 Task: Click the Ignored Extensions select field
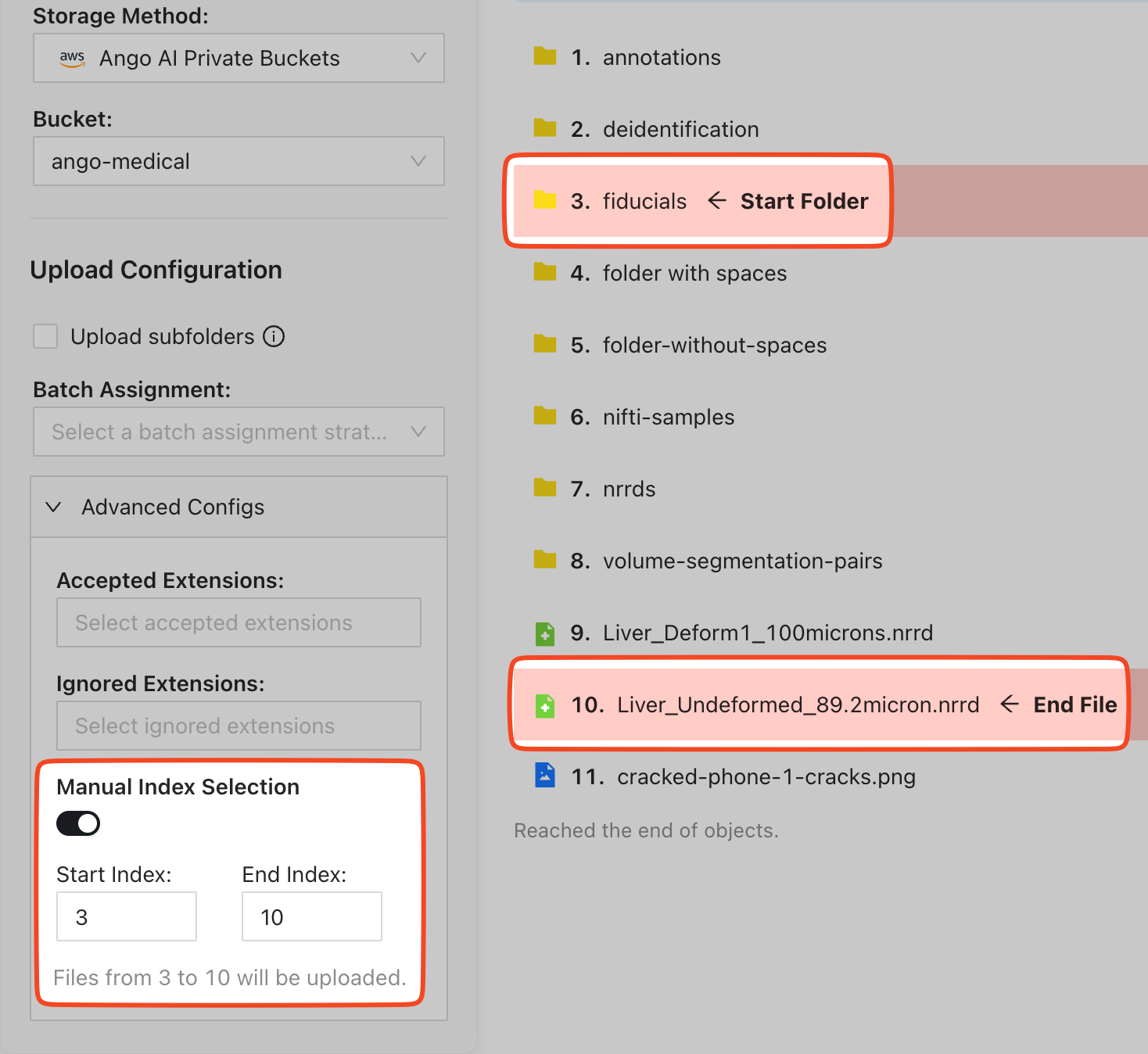click(239, 726)
